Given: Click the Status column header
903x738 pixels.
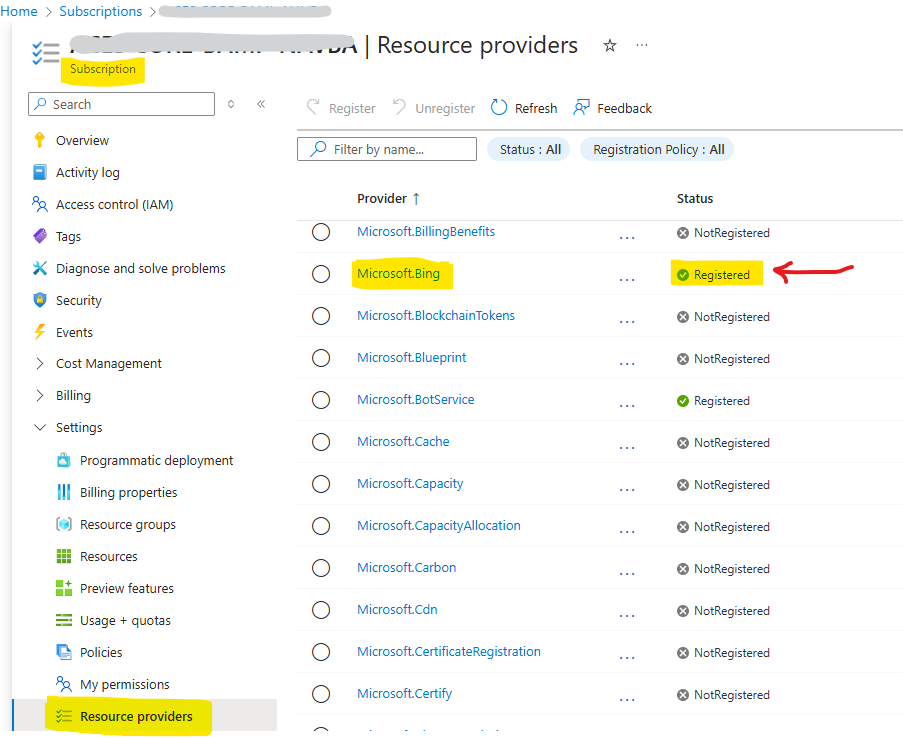Looking at the screenshot, I should pos(695,199).
